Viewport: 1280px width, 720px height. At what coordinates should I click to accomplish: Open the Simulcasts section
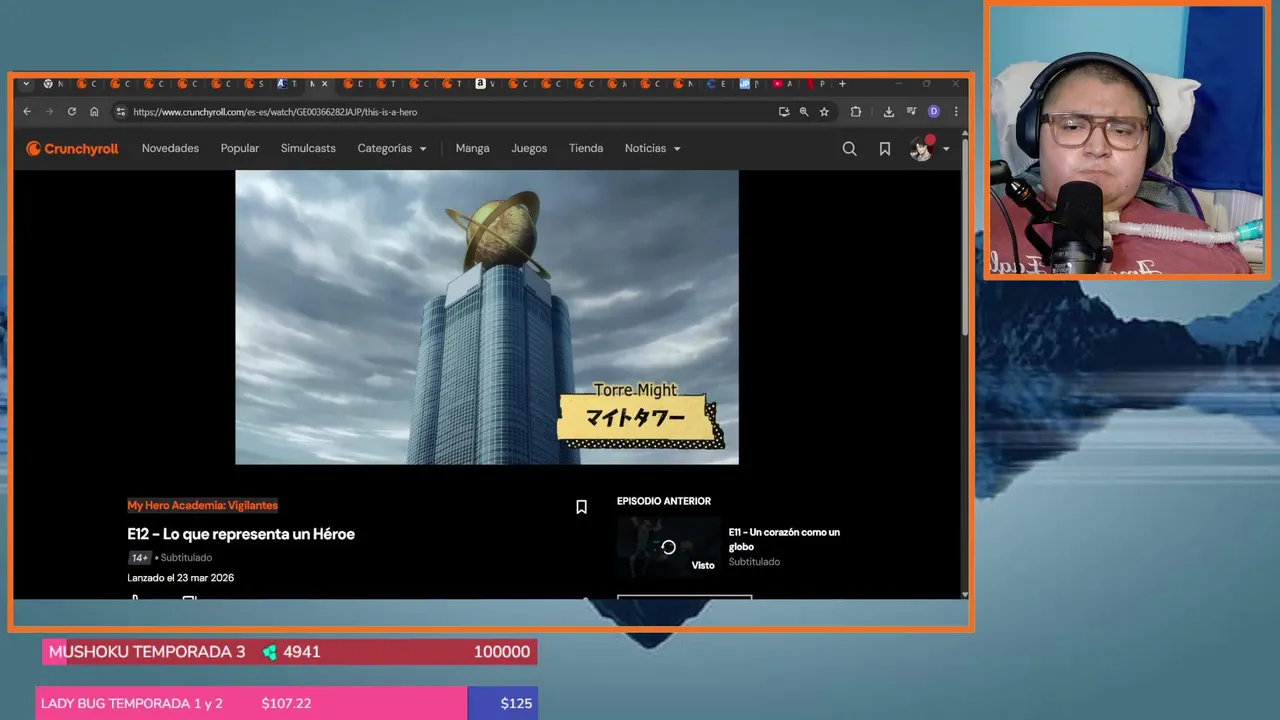pos(308,148)
